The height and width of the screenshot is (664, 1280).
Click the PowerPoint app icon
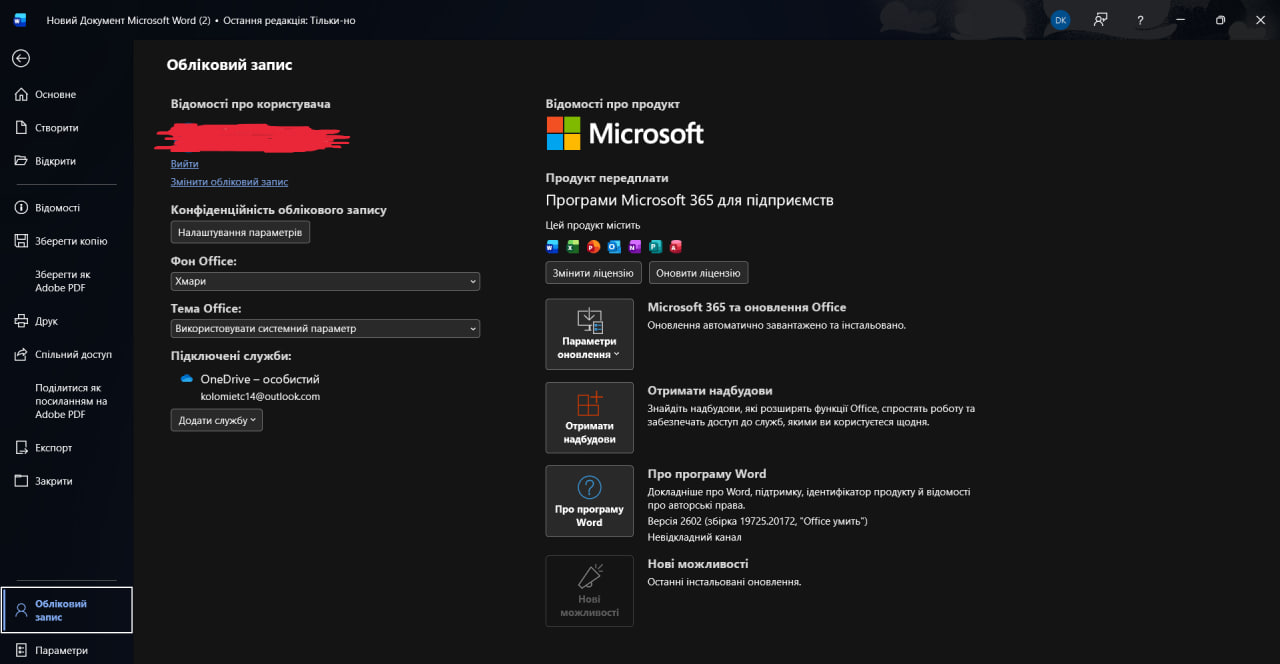tap(594, 246)
